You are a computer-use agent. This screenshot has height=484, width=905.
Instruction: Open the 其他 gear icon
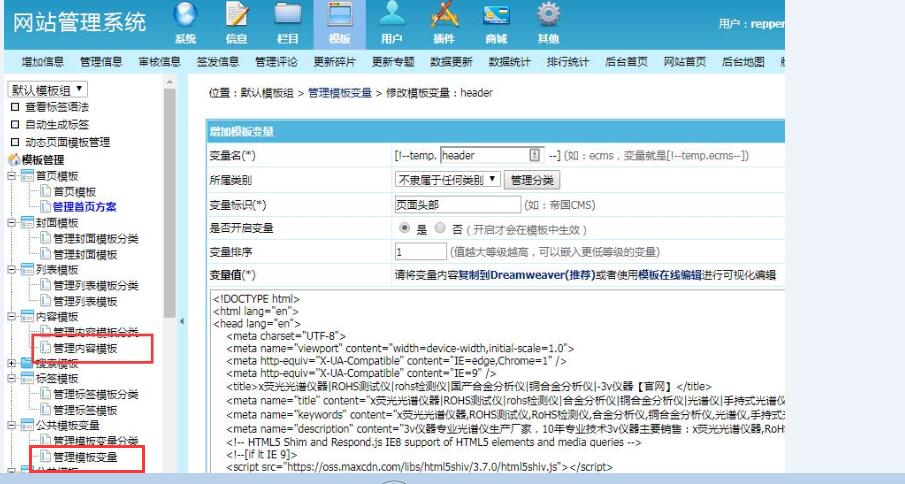pyautogui.click(x=548, y=15)
